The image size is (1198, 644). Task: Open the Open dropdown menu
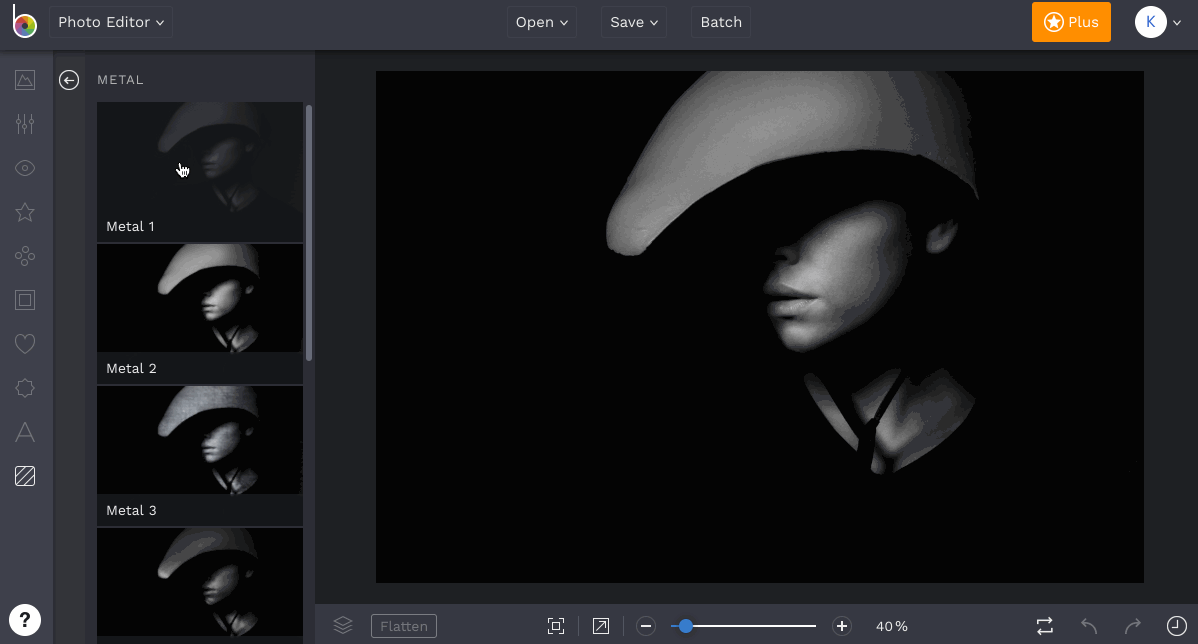(542, 22)
